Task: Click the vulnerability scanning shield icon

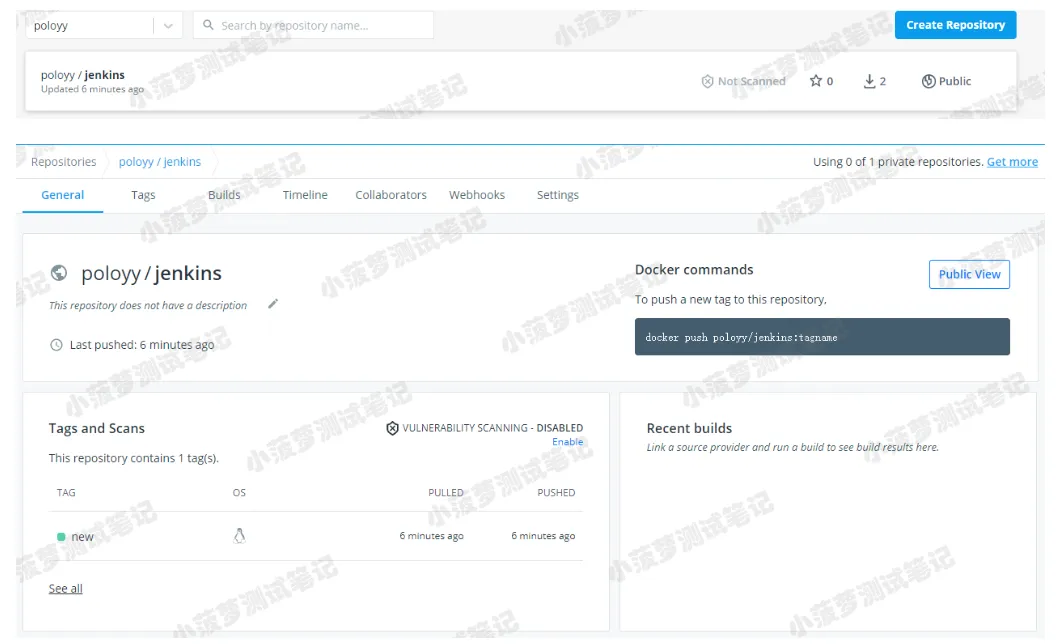Action: (392, 428)
